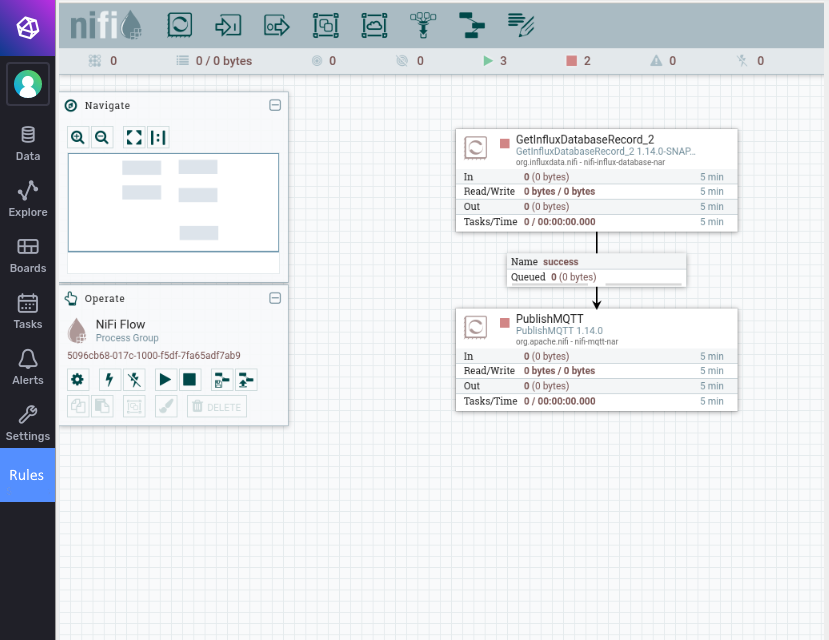The height and width of the screenshot is (640, 829).
Task: Click Queued 0 (0 bytes) in connection
Action: pos(553,276)
